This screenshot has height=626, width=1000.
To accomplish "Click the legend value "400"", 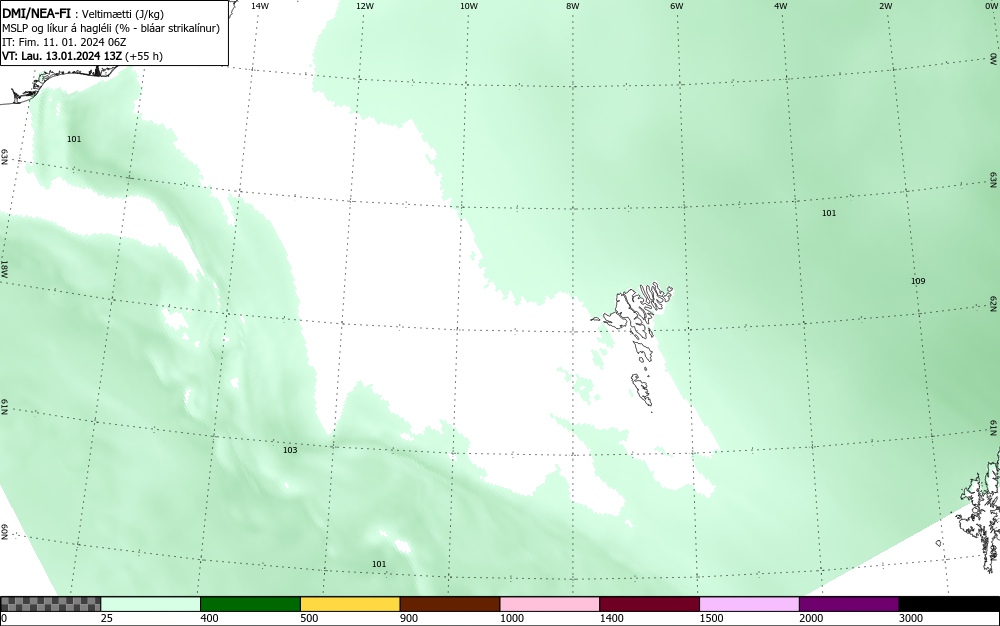I will tap(209, 618).
